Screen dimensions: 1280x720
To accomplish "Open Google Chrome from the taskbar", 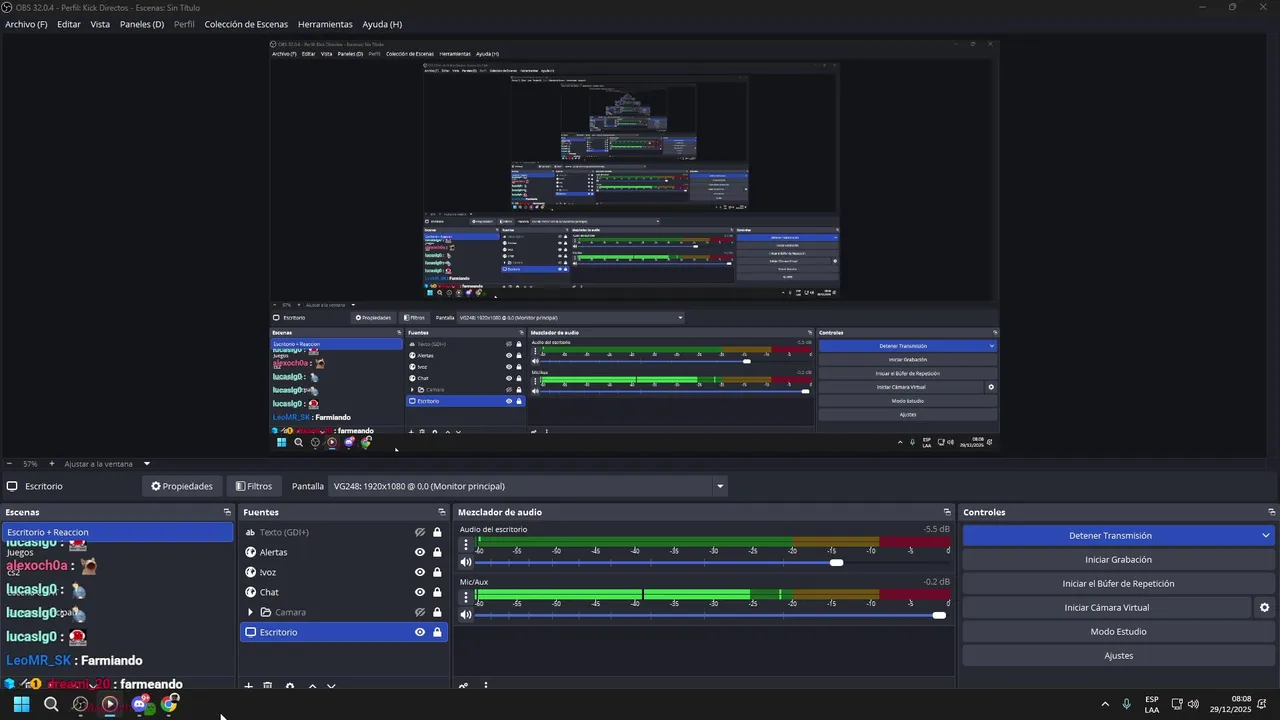I will pyautogui.click(x=169, y=704).
